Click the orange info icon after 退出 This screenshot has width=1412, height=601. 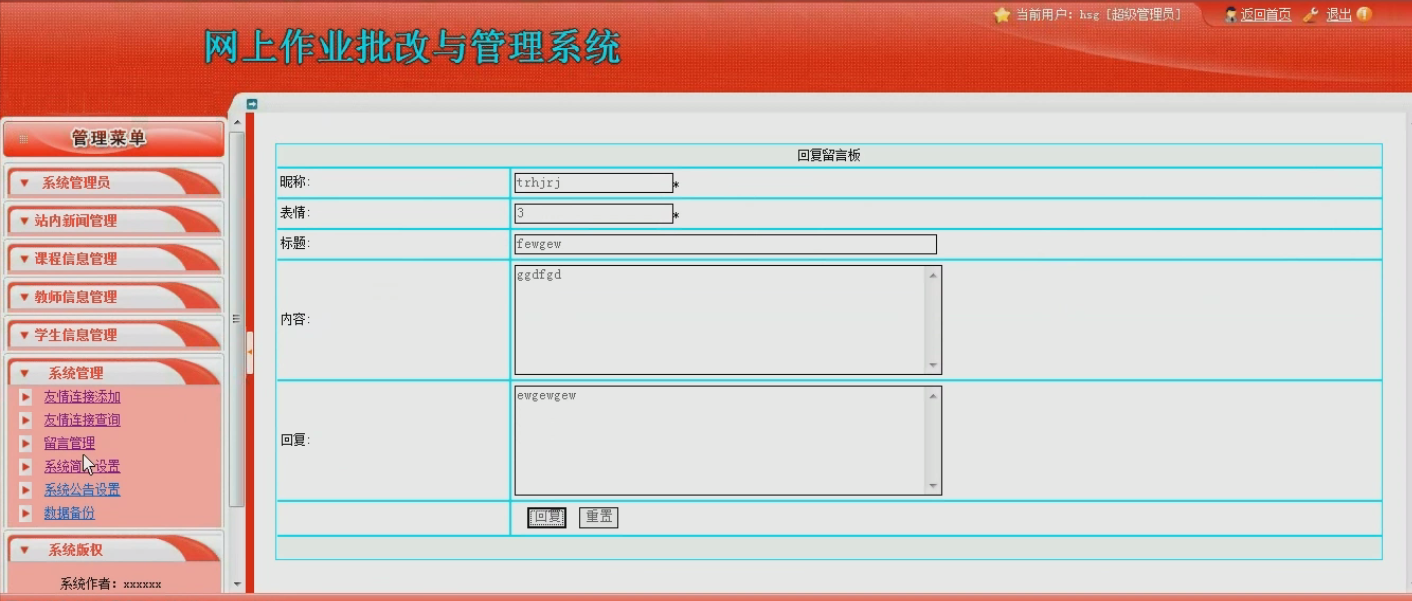point(1364,14)
